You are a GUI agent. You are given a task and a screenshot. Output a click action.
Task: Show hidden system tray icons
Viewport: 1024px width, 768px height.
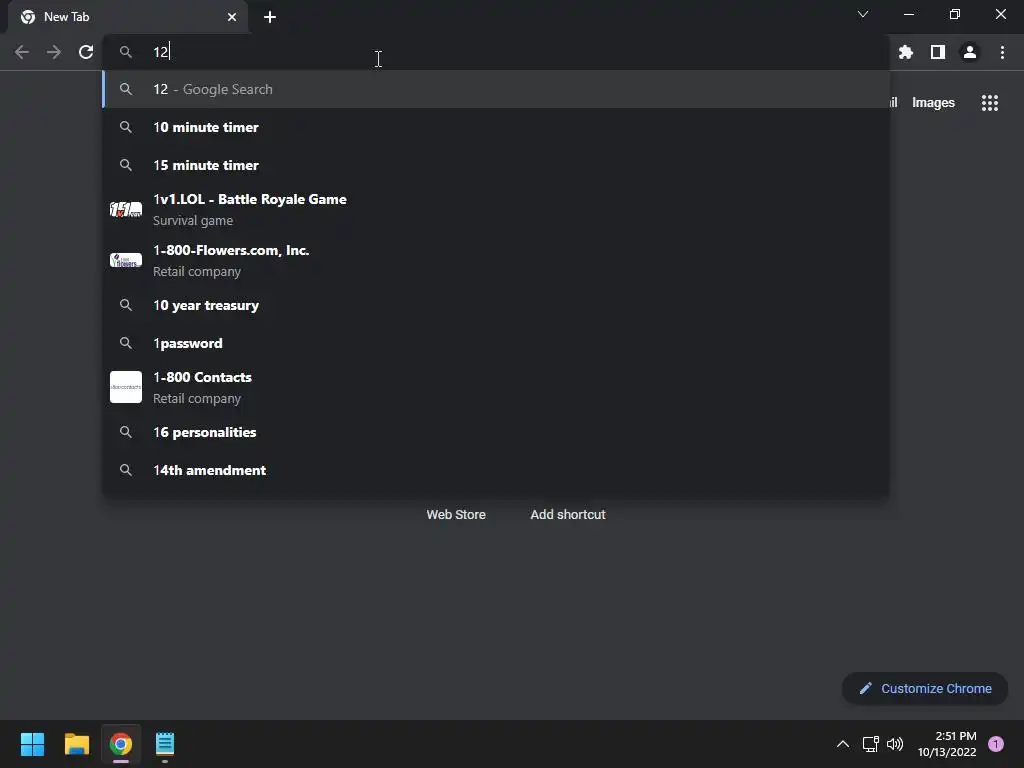843,744
